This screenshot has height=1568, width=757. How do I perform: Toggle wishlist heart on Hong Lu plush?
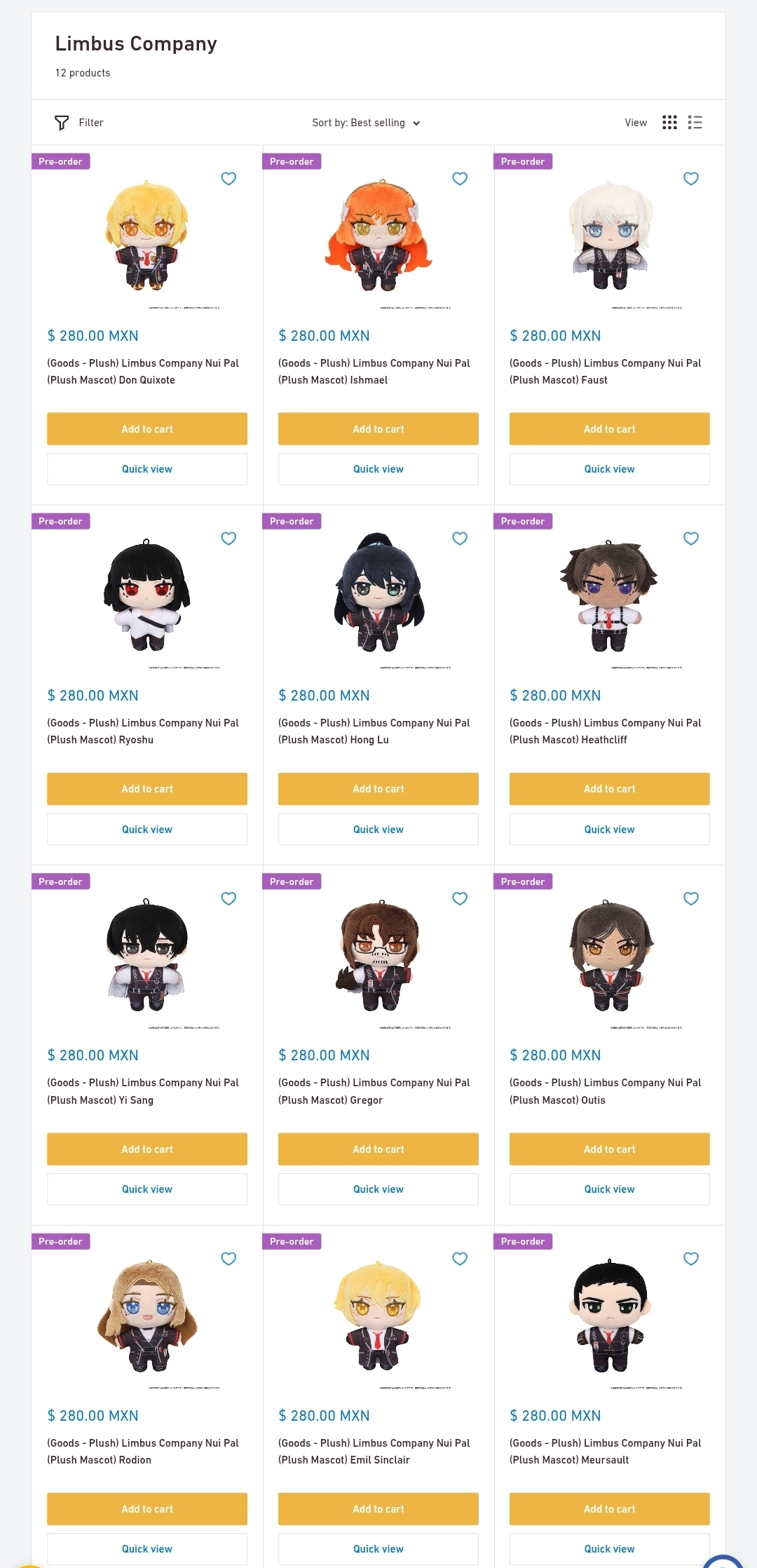pos(460,538)
